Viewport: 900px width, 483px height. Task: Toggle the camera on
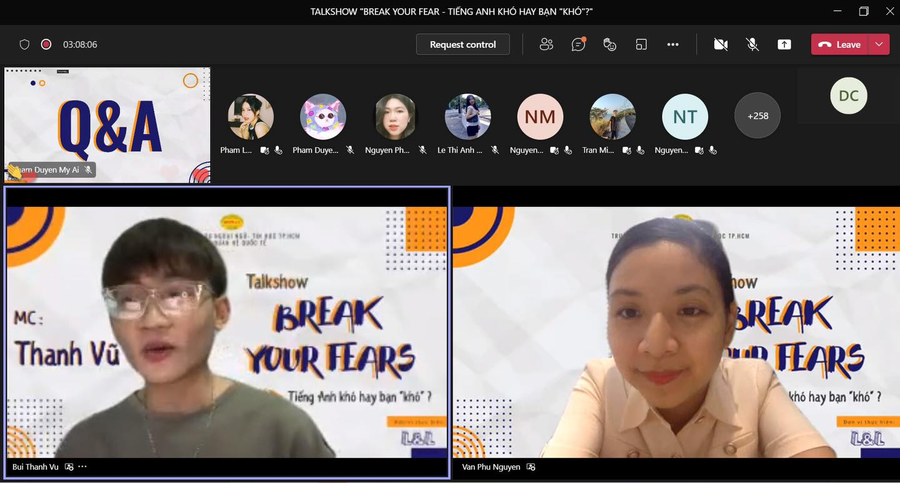[x=720, y=44]
